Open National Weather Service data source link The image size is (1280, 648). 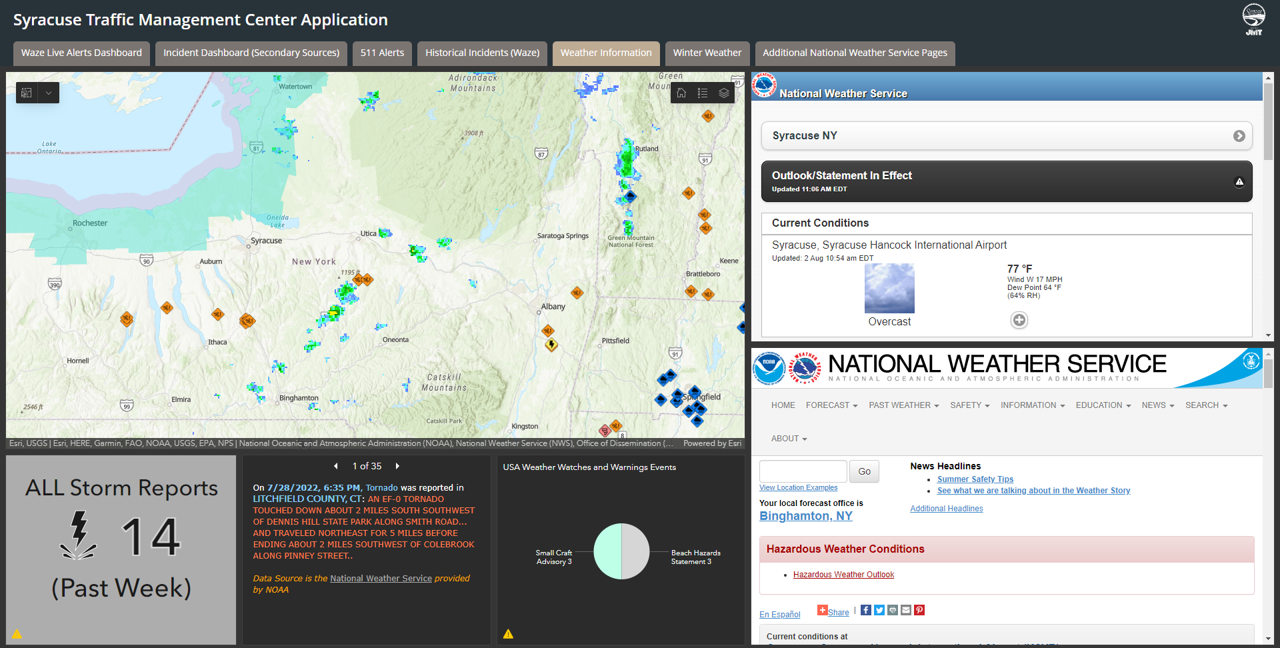(381, 578)
